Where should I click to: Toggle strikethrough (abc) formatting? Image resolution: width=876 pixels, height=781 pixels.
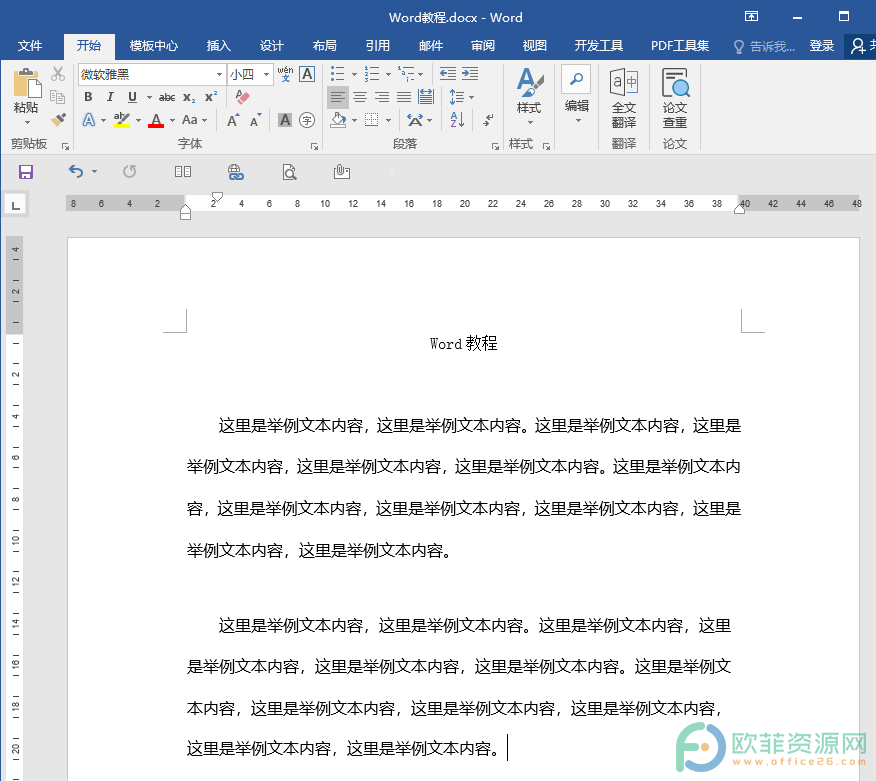click(x=166, y=97)
